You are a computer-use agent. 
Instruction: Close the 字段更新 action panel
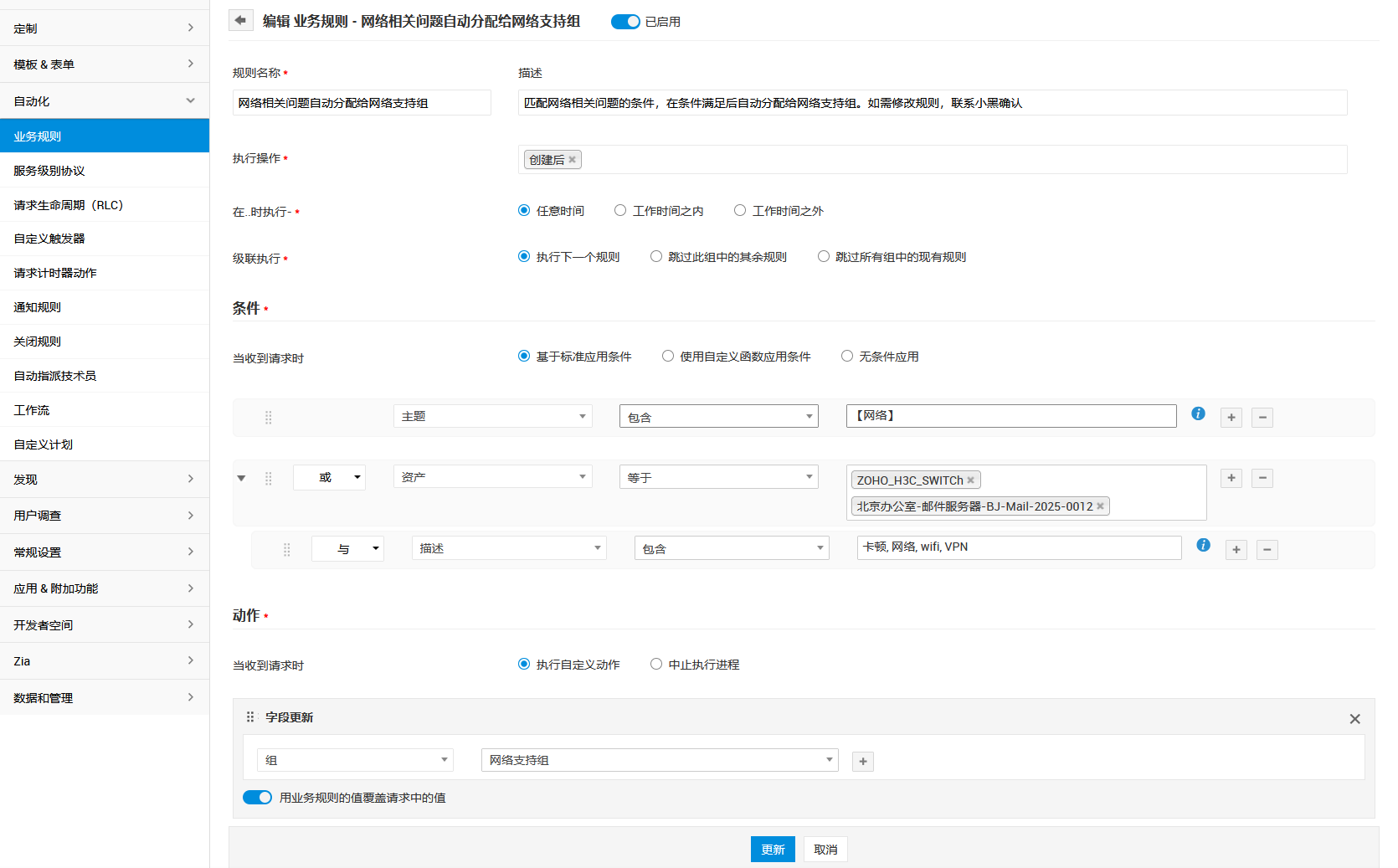[x=1354, y=718]
